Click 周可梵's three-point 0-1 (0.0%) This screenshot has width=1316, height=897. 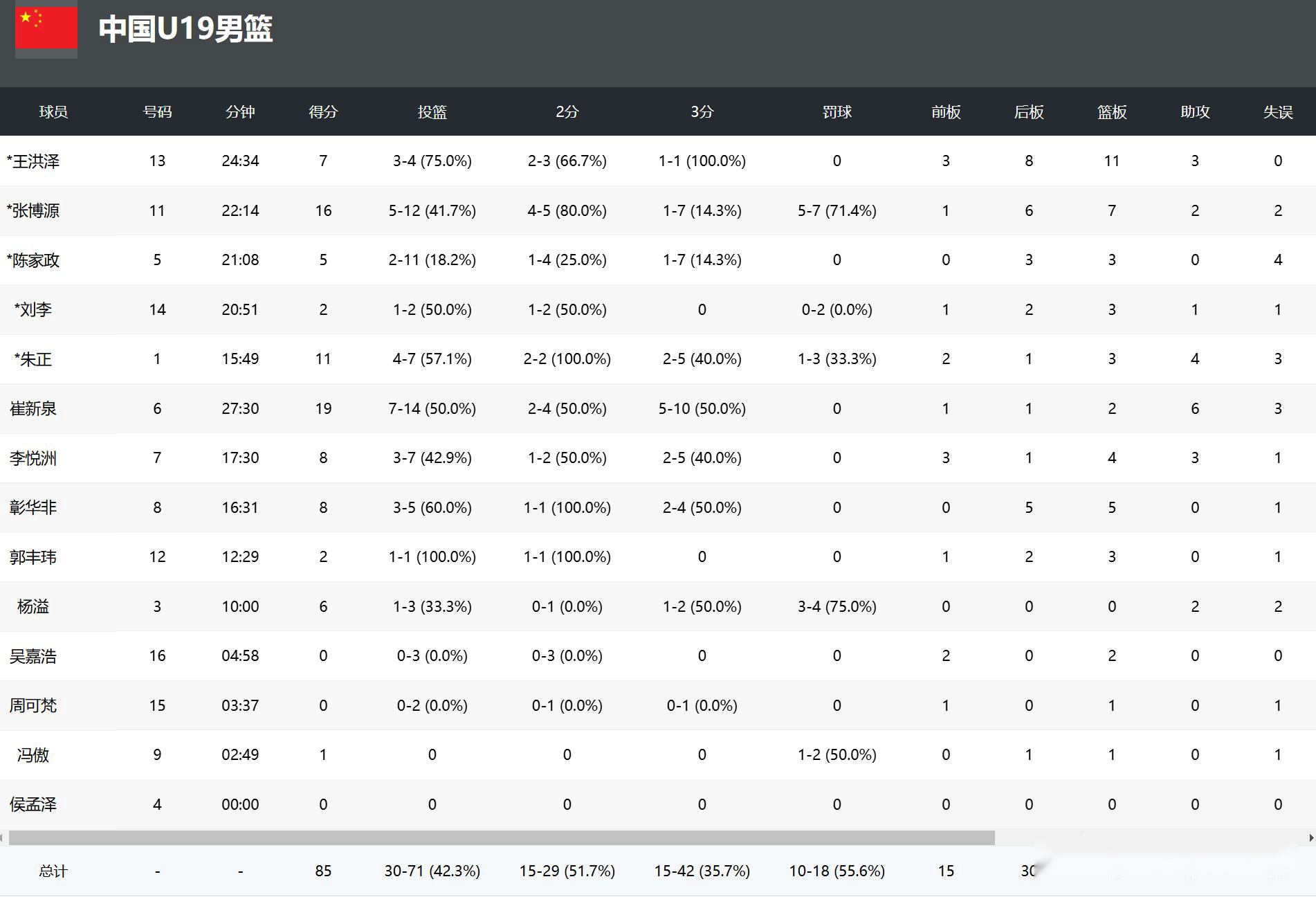pos(702,705)
